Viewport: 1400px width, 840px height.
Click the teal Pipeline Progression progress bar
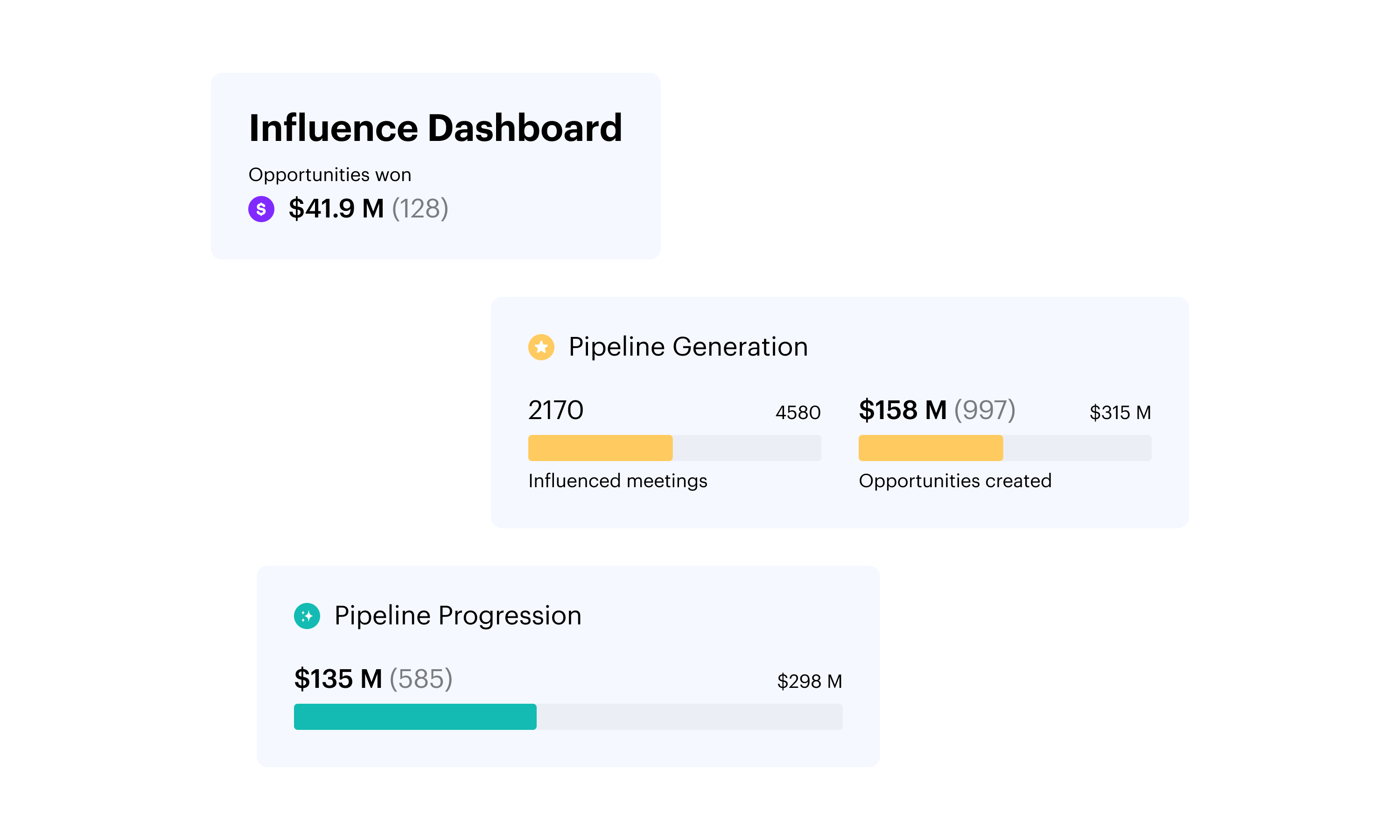pyautogui.click(x=415, y=717)
